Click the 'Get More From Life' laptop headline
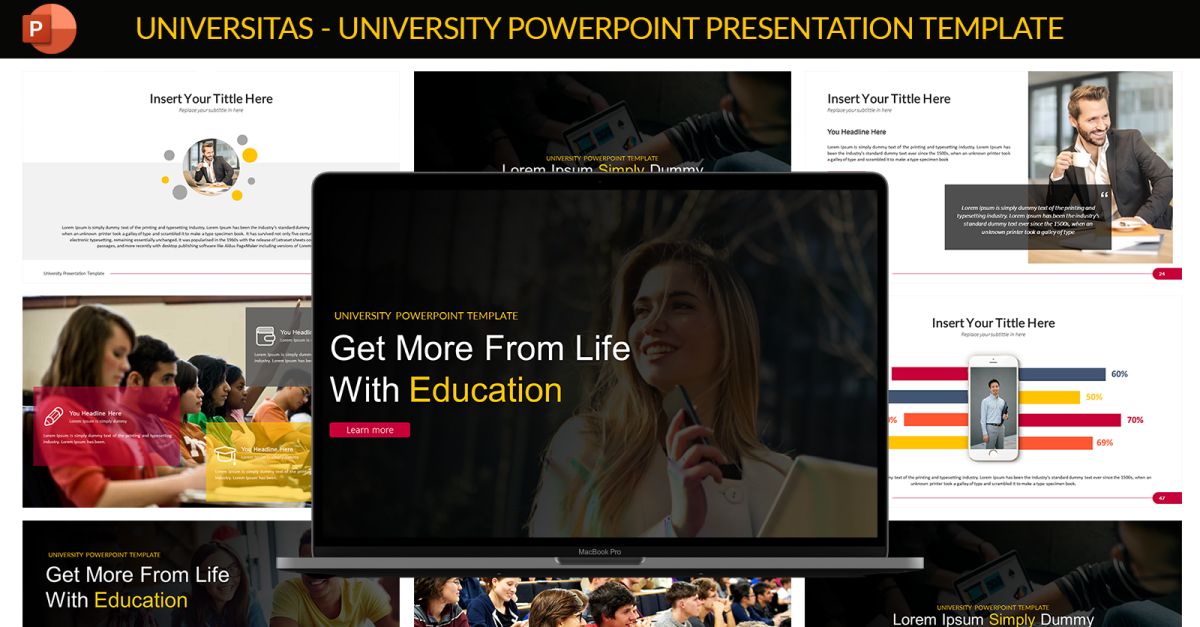 point(480,348)
